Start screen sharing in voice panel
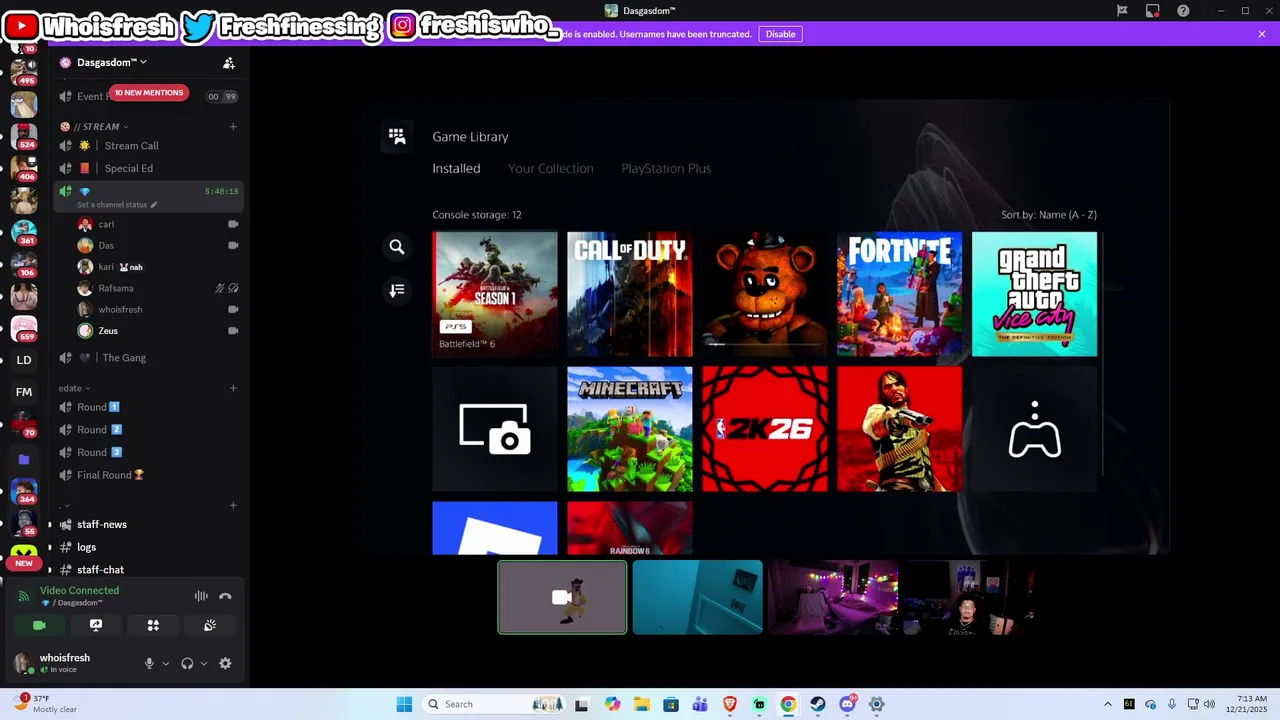 (x=96, y=625)
